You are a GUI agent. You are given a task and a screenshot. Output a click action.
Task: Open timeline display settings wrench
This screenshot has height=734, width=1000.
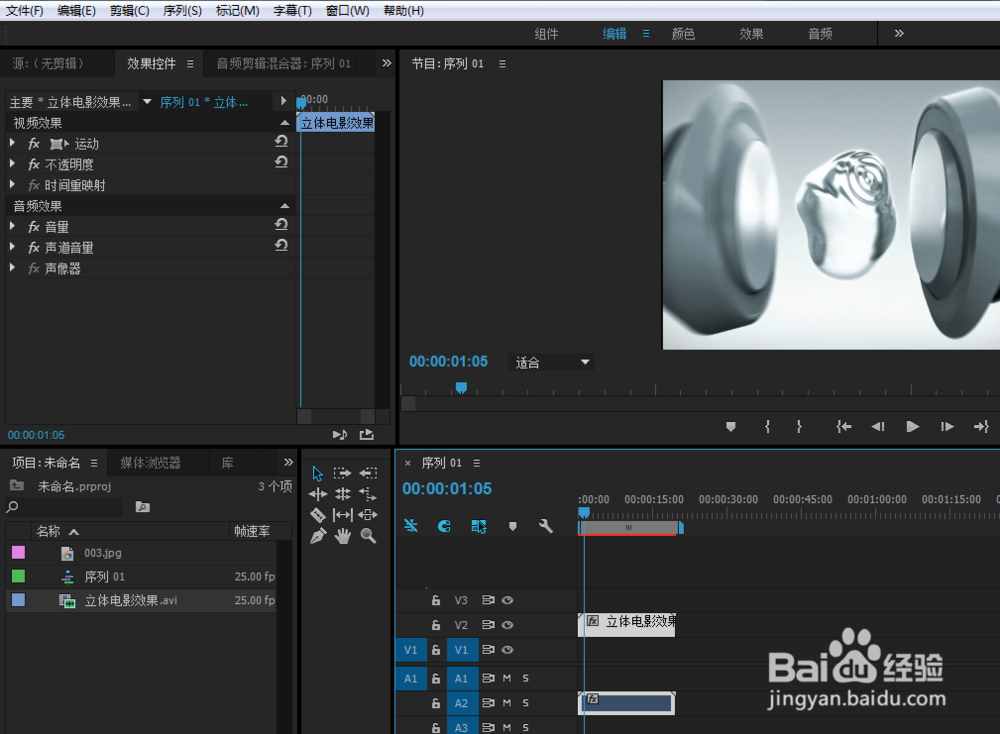click(545, 526)
